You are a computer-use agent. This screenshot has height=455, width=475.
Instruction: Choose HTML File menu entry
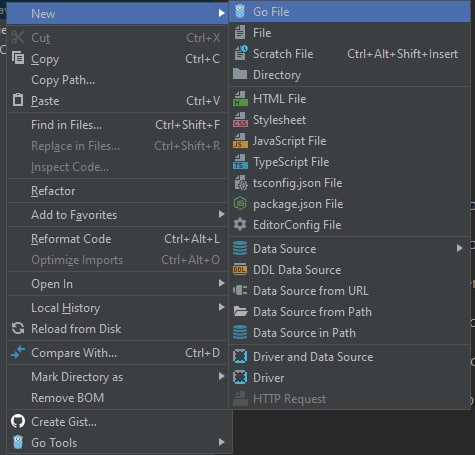coord(350,99)
